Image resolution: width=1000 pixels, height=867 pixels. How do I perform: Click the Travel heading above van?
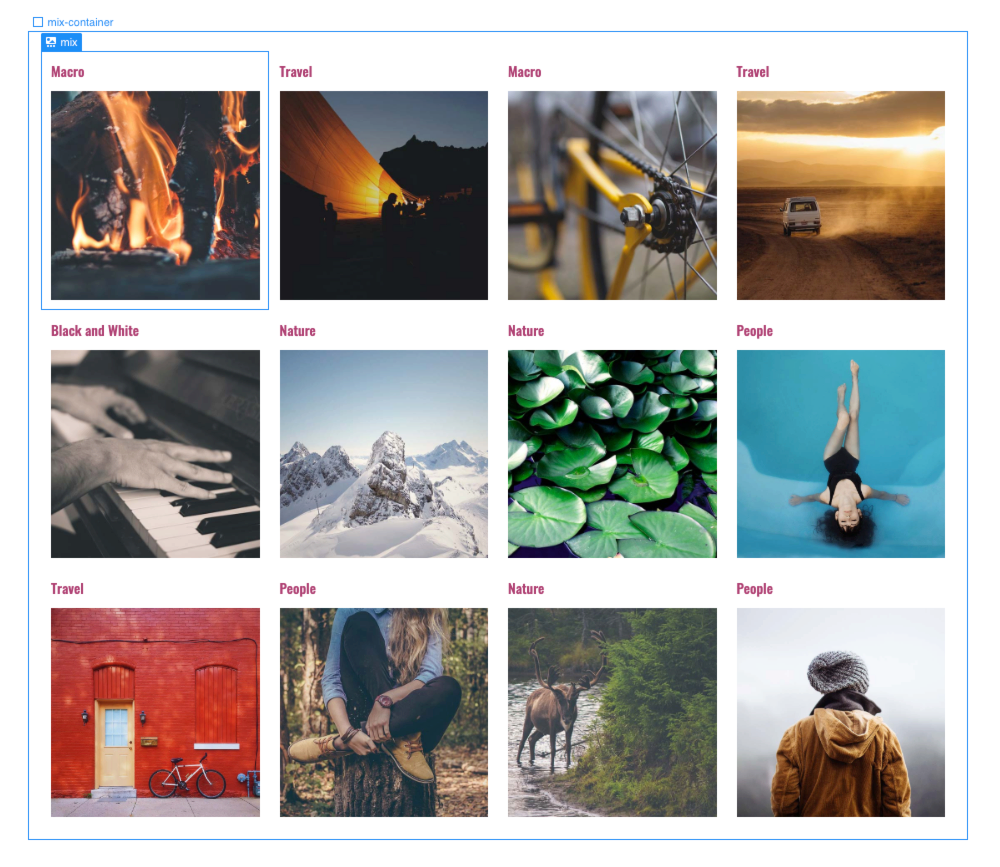(753, 72)
